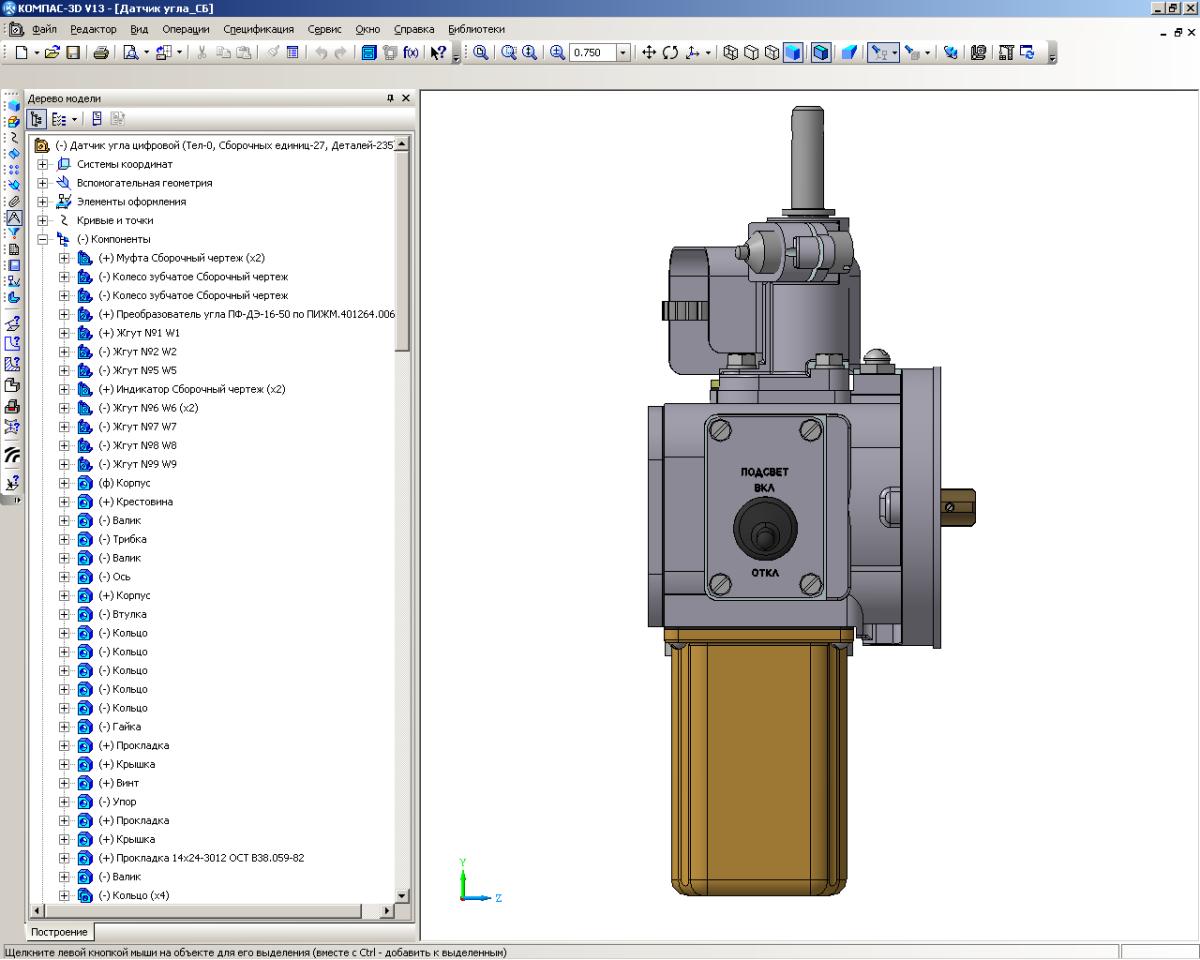Click the Open file folder icon
The width and height of the screenshot is (1200, 960).
(x=53, y=53)
